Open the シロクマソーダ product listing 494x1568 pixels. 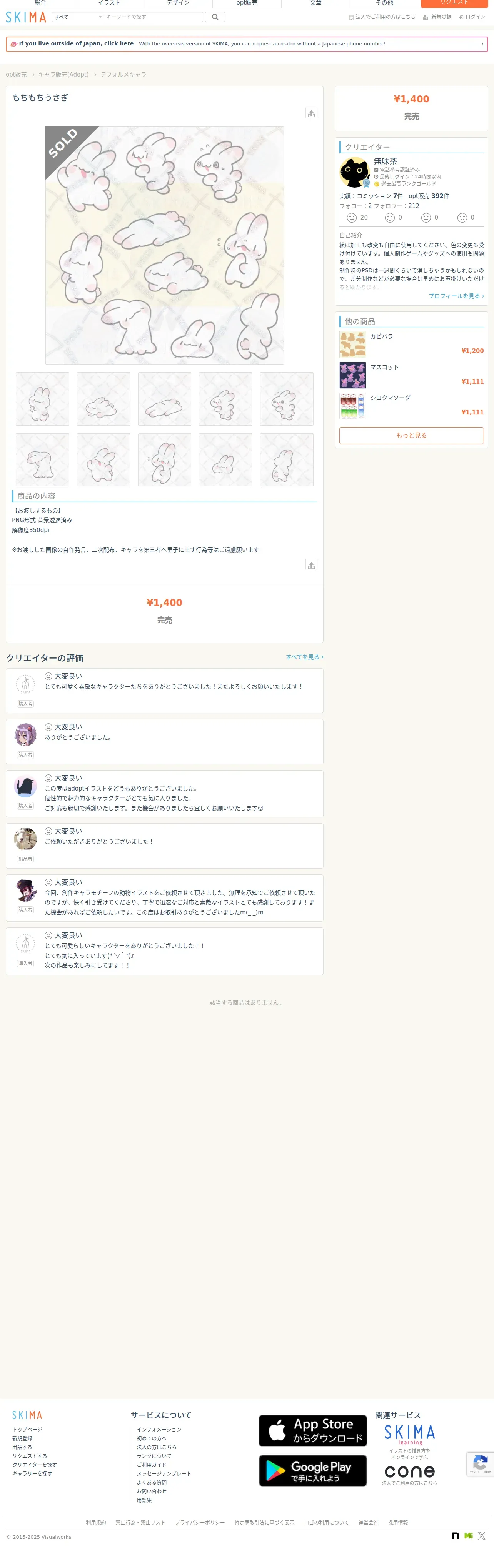412,406
